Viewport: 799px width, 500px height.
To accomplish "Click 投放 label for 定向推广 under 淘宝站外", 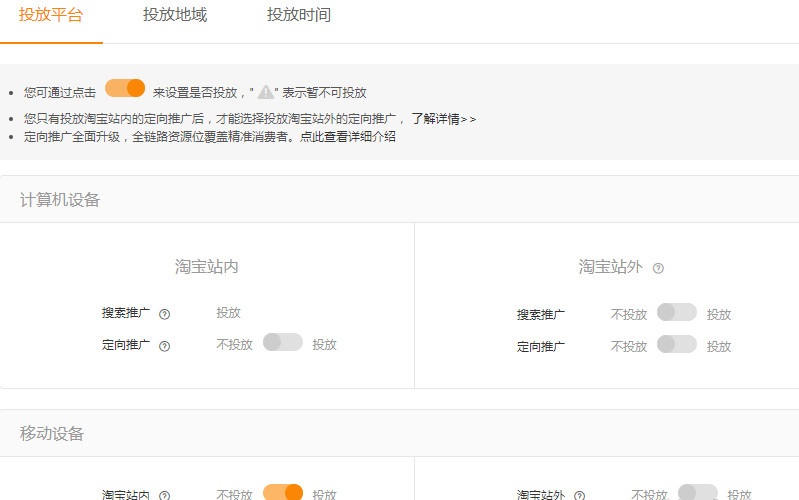I will point(718,347).
